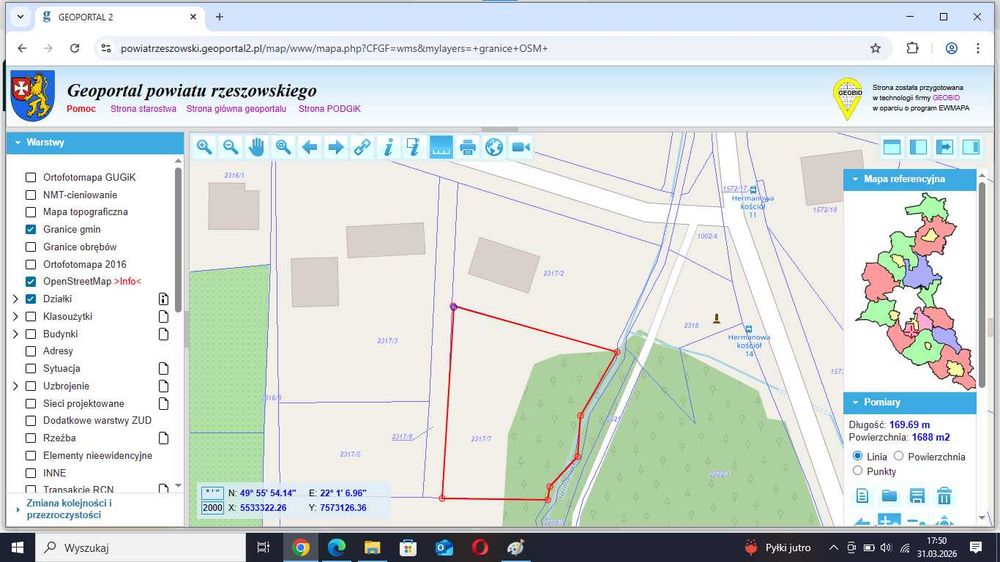Click the chain link map URL tool
The height and width of the screenshot is (562, 1000).
pos(362,147)
